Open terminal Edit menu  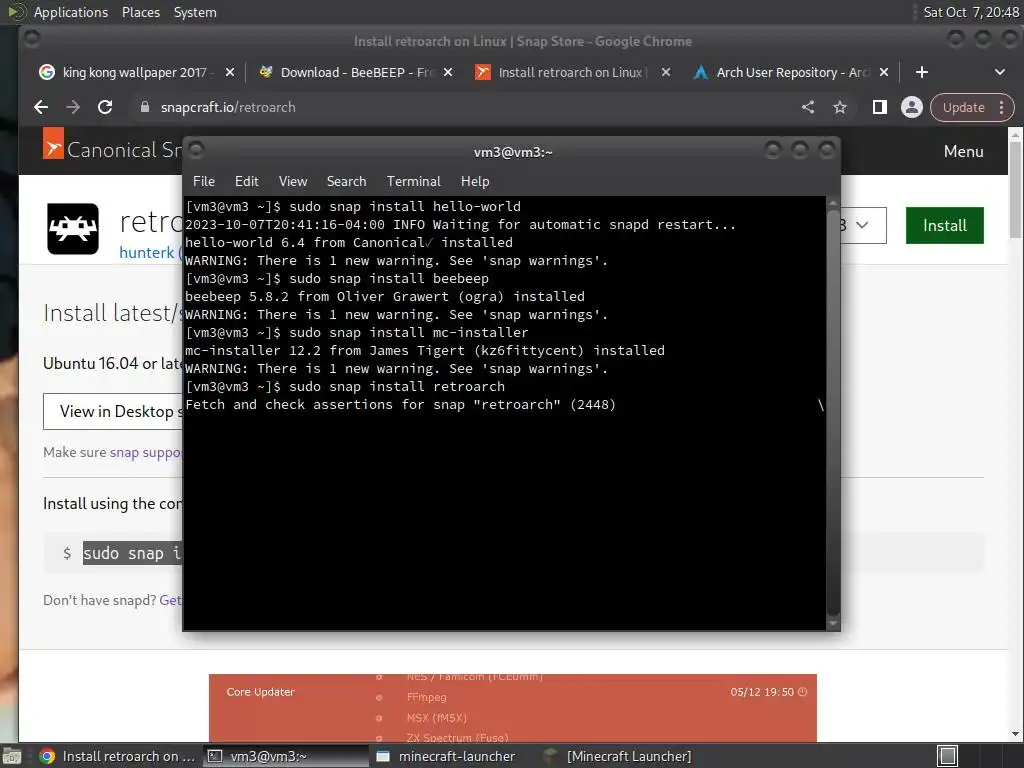[x=246, y=181]
